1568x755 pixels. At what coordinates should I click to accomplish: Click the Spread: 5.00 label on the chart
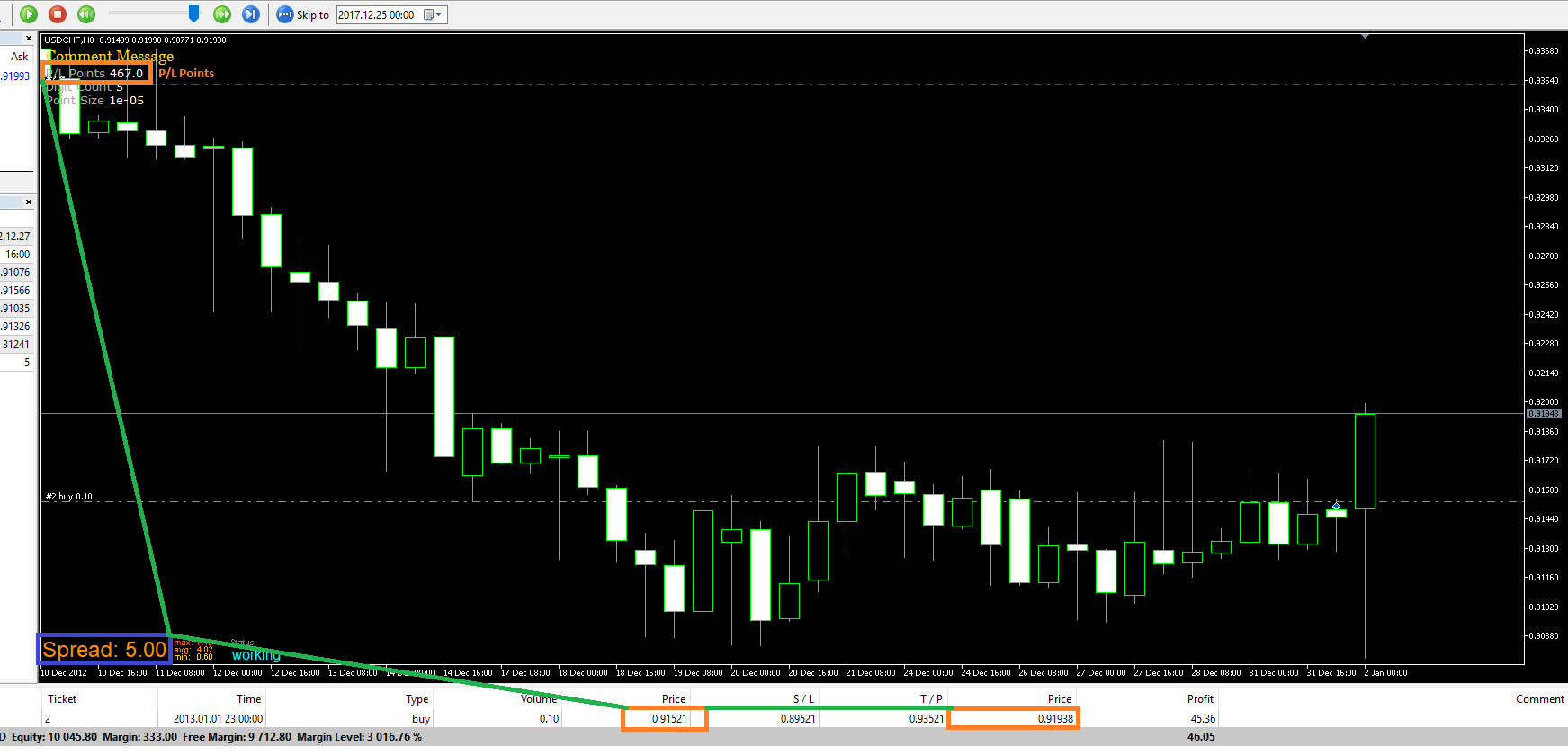click(x=104, y=650)
